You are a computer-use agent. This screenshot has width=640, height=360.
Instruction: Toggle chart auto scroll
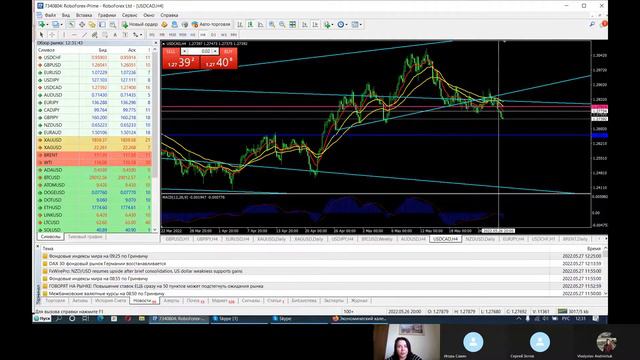[304, 24]
